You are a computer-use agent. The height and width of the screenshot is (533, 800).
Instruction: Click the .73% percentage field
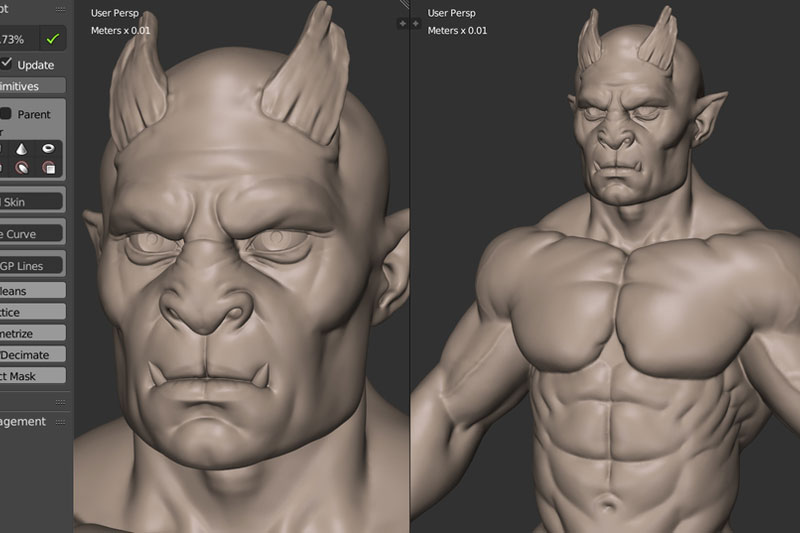tap(19, 39)
